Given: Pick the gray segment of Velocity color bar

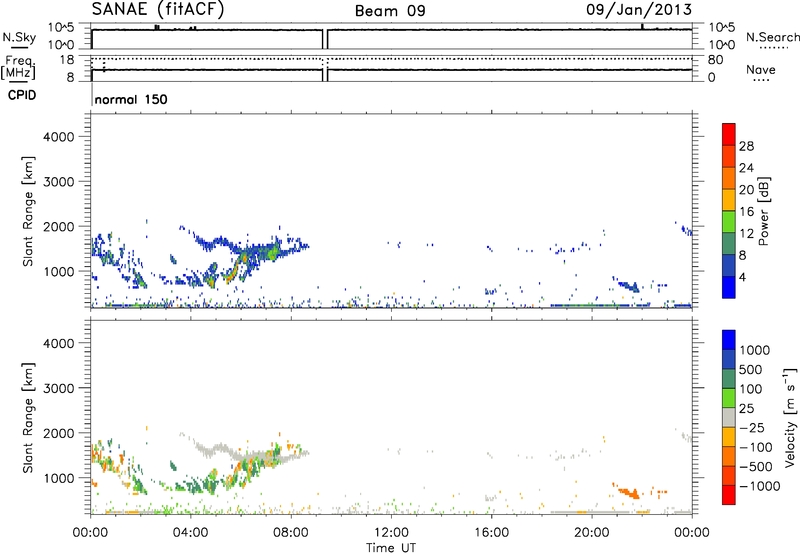Looking at the screenshot, I should coord(729,417).
